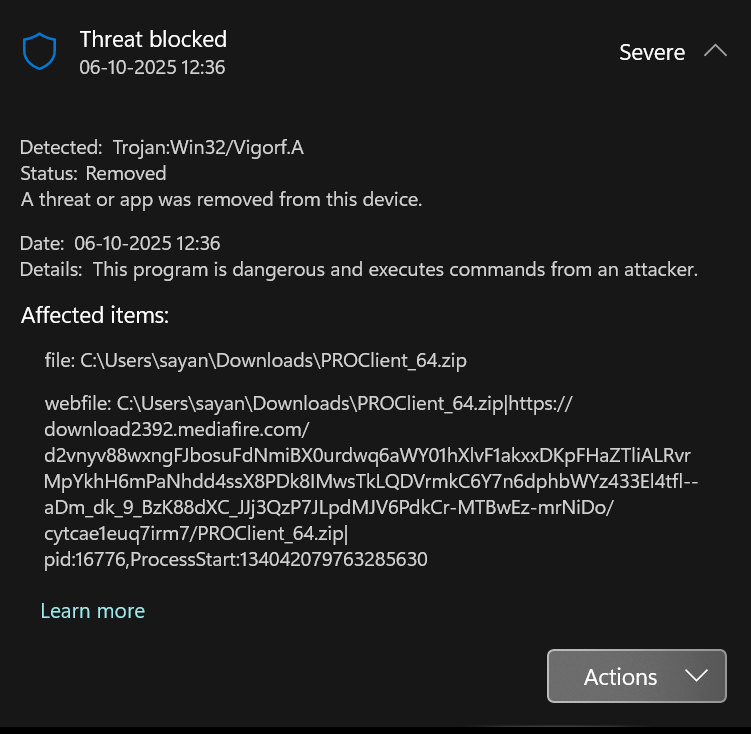Screen dimensions: 751x734
Task: Click the Status: Removed line
Action: (93, 173)
